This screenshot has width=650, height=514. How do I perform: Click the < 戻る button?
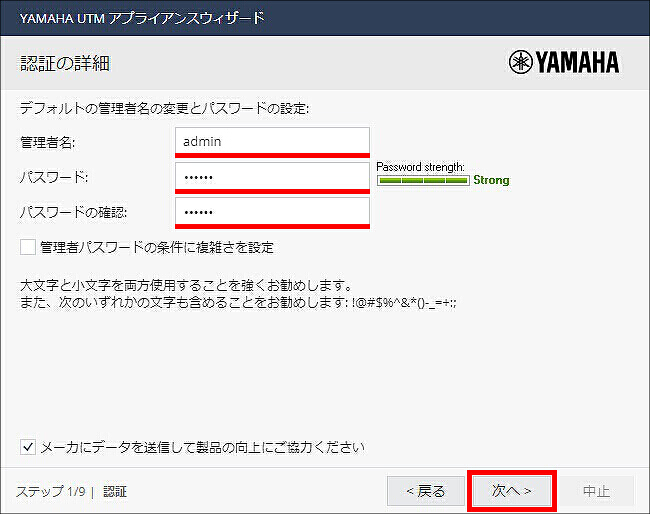coord(426,491)
